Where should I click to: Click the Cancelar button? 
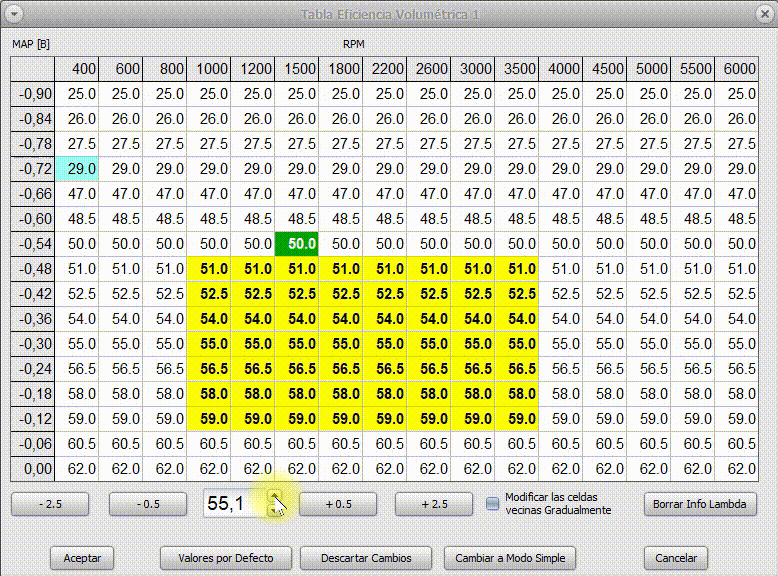676,558
